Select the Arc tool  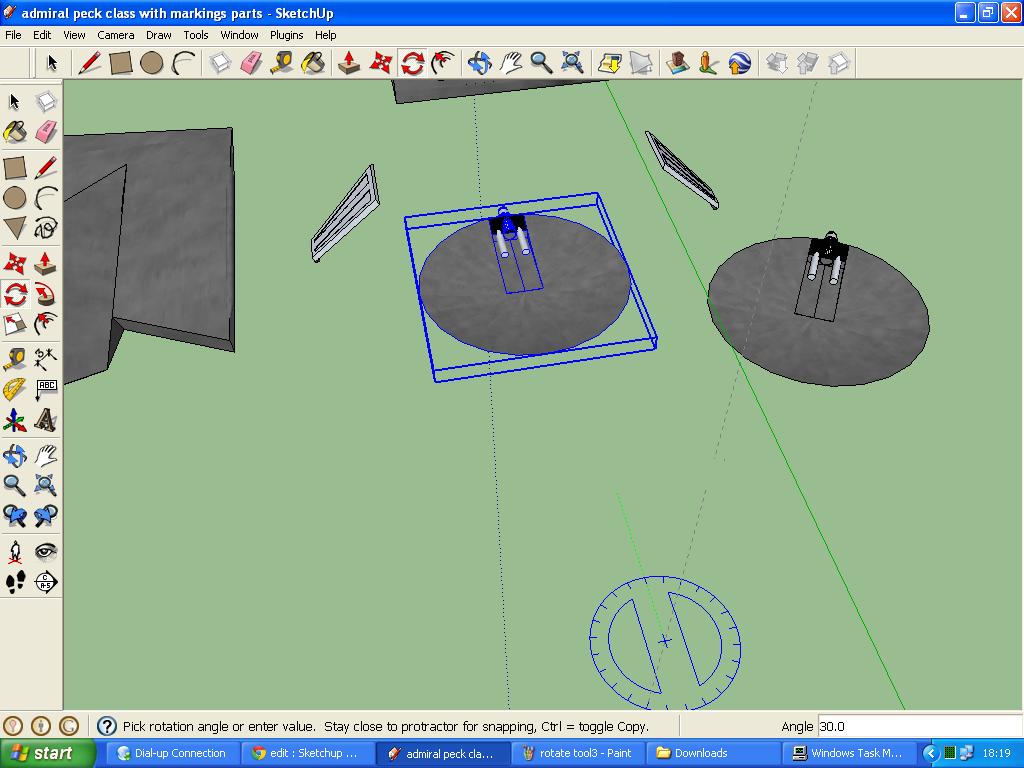(x=46, y=196)
